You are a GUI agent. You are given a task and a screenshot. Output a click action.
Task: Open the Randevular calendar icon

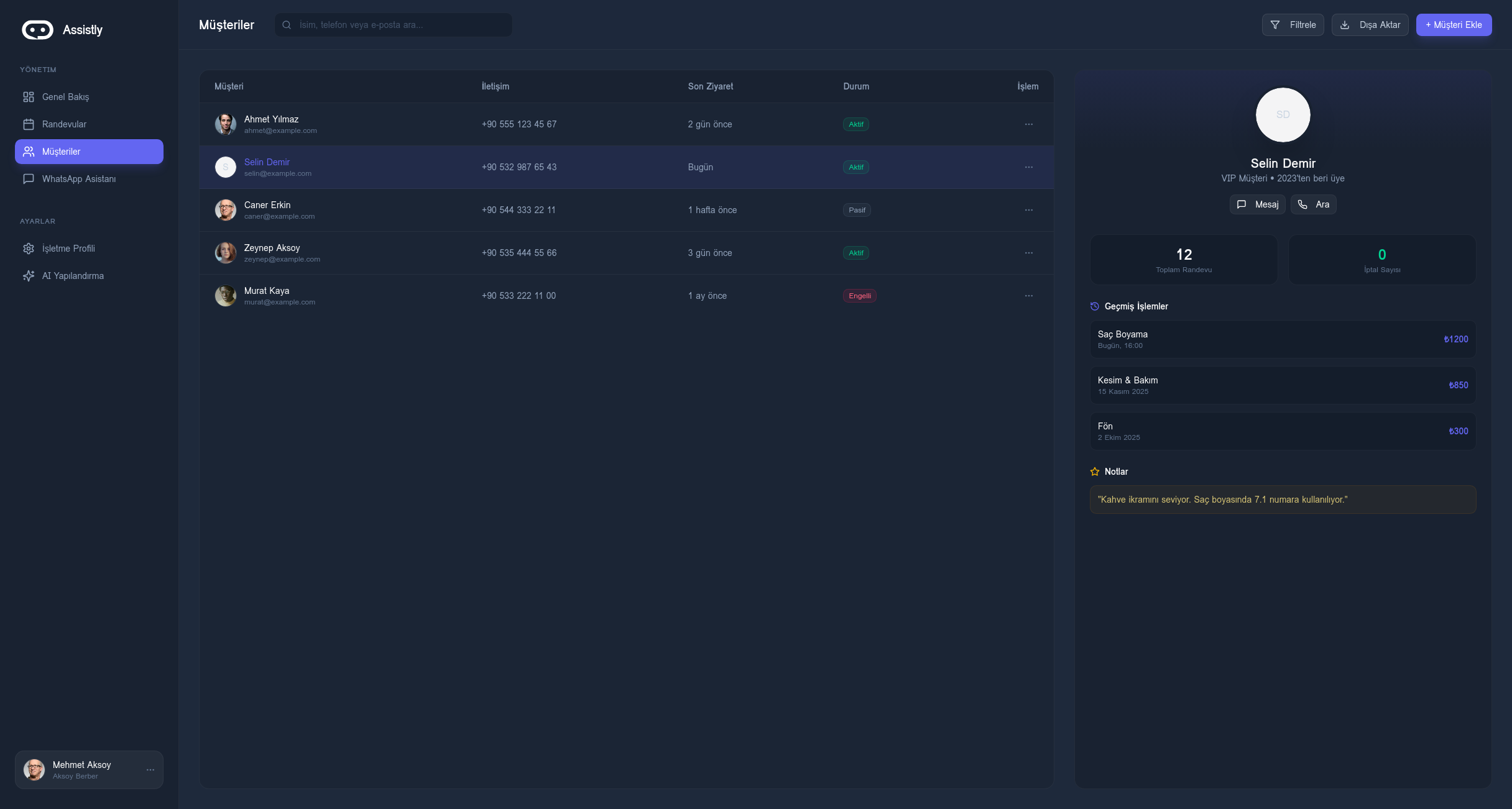(x=29, y=124)
